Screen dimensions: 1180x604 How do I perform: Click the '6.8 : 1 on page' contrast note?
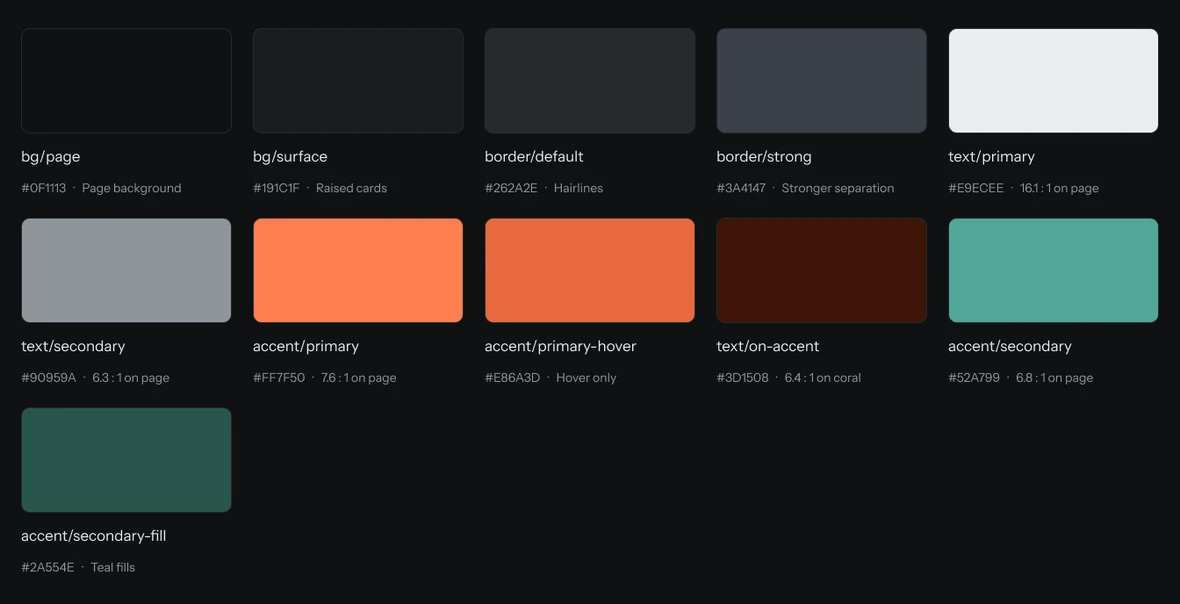point(1054,378)
